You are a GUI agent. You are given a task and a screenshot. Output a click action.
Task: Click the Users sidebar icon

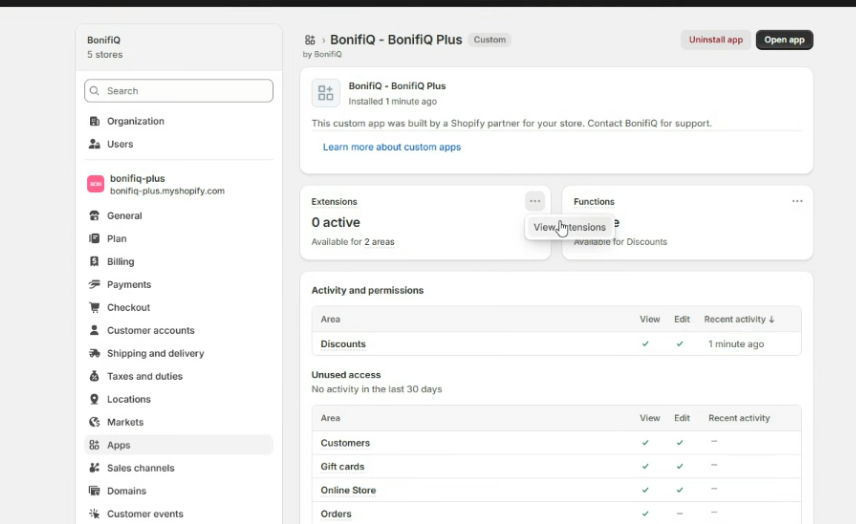pyautogui.click(x=94, y=144)
